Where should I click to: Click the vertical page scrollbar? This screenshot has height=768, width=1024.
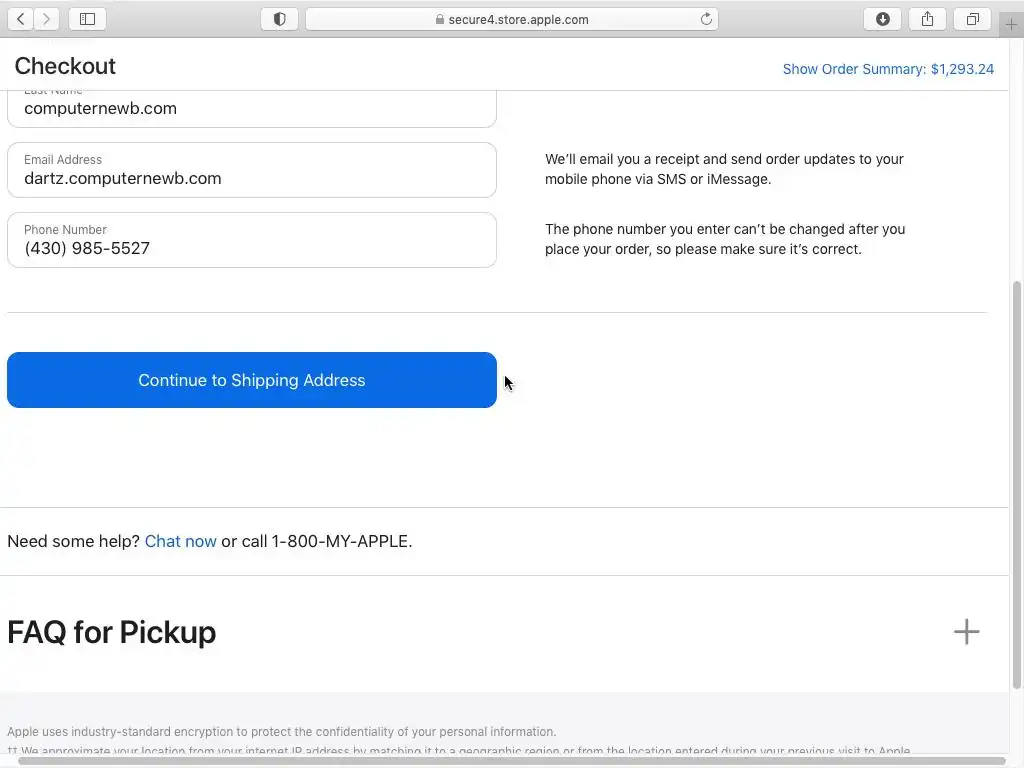click(1017, 480)
